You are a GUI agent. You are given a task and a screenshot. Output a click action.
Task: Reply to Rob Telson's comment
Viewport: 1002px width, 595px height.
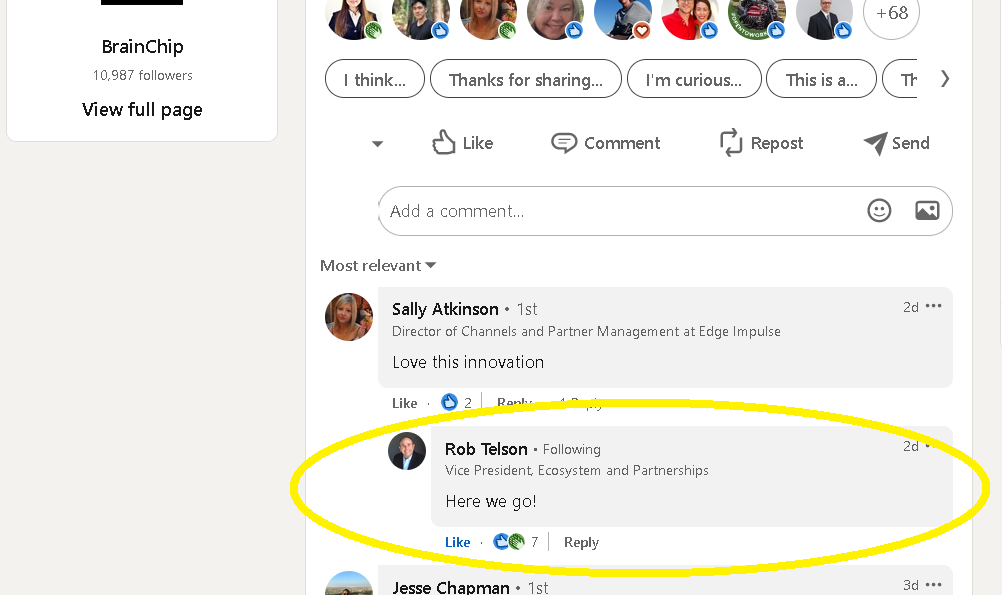pos(582,542)
